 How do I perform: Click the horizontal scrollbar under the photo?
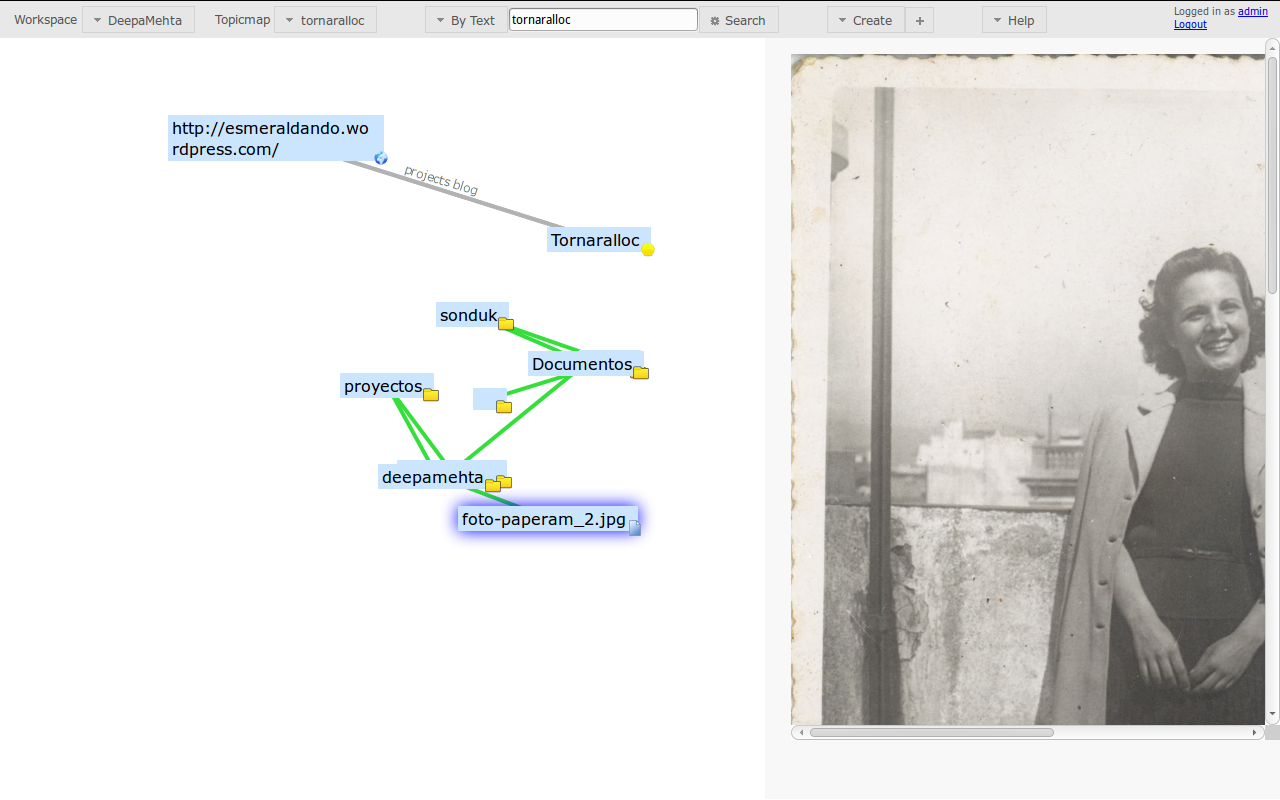coord(930,732)
